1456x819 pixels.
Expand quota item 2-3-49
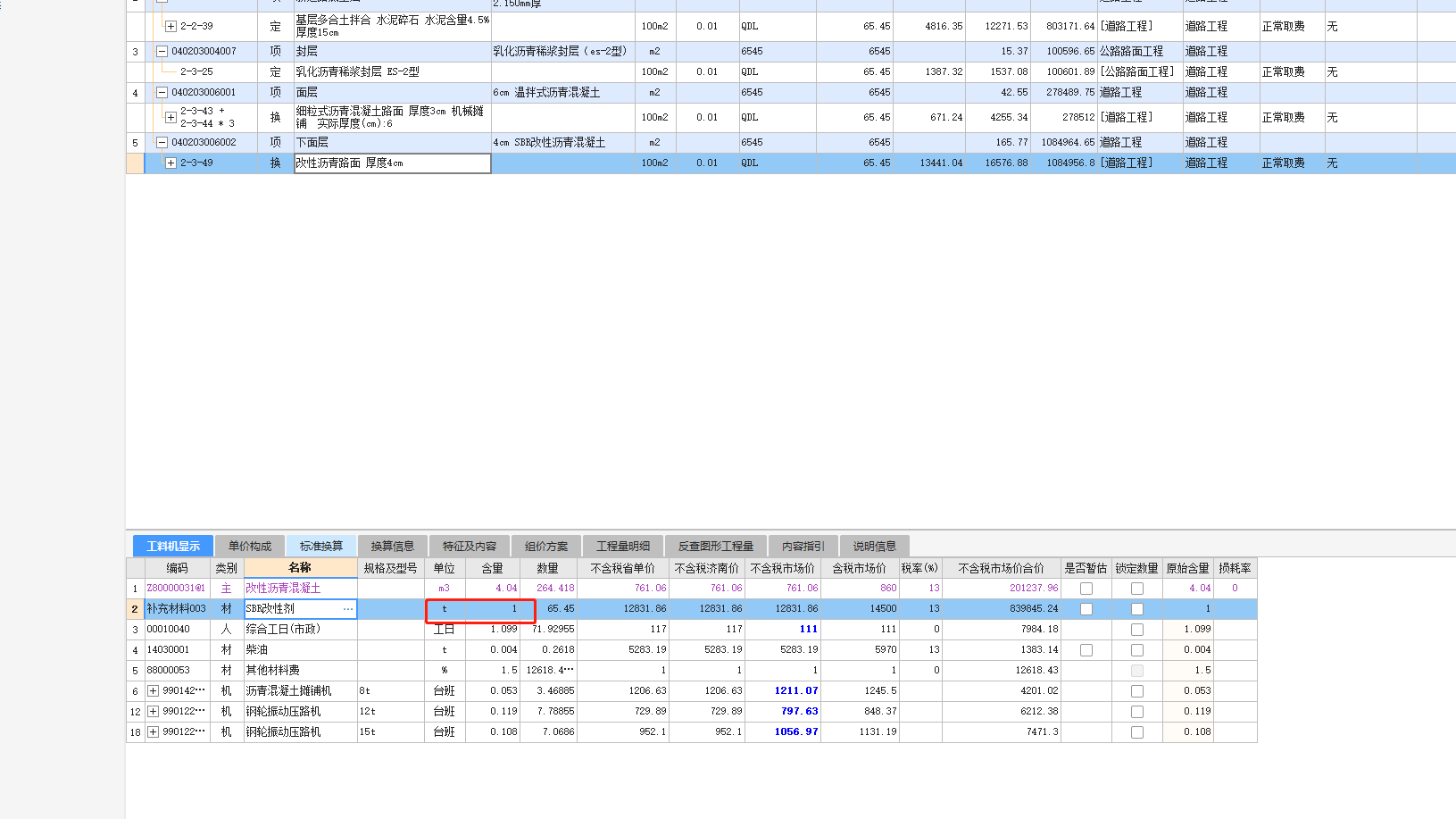[x=171, y=163]
